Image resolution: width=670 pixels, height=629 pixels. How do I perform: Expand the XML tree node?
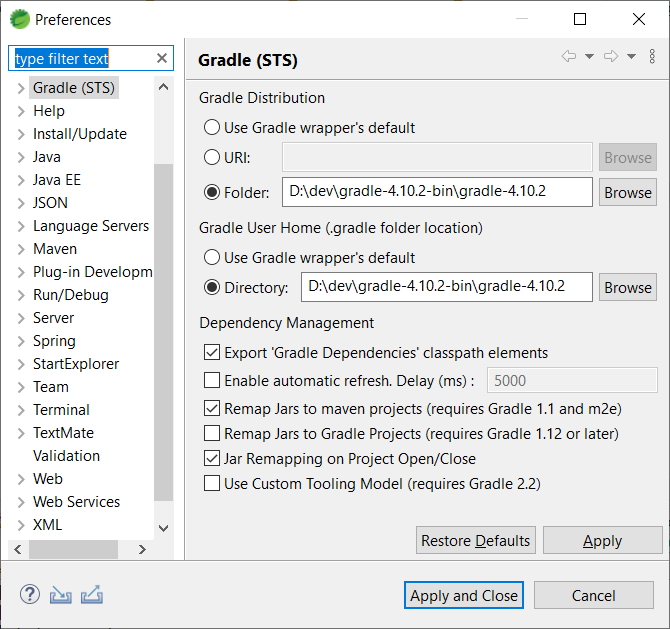pos(21,525)
